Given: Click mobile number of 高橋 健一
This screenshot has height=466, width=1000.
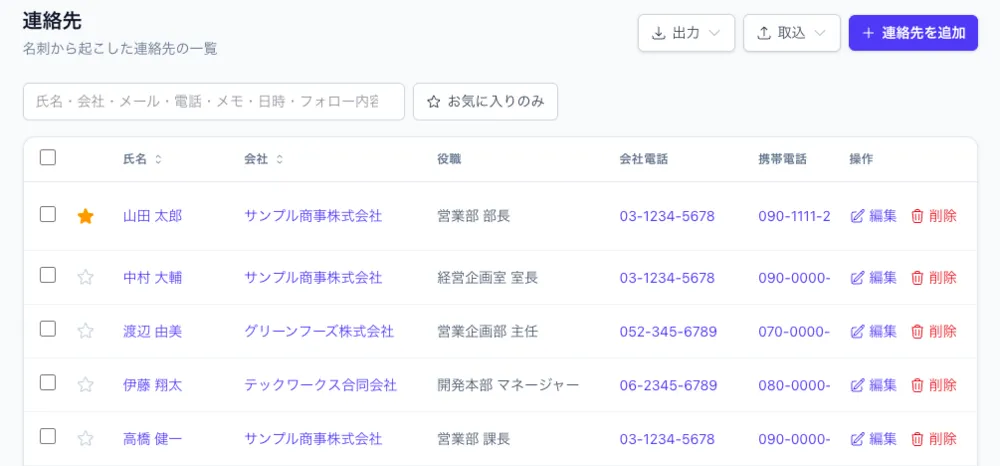Looking at the screenshot, I should 794,439.
